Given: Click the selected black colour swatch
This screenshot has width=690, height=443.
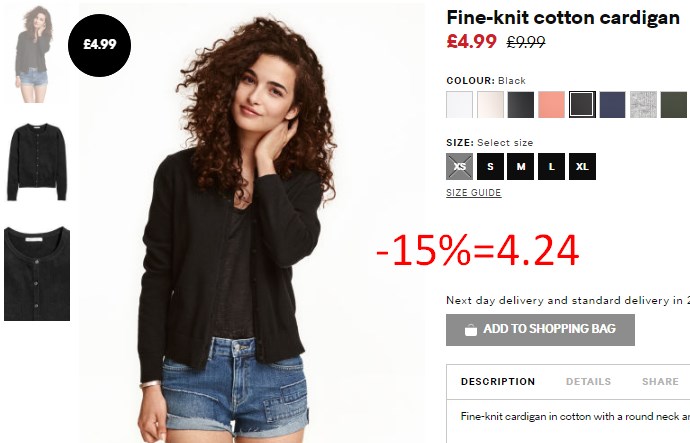Looking at the screenshot, I should [x=582, y=105].
